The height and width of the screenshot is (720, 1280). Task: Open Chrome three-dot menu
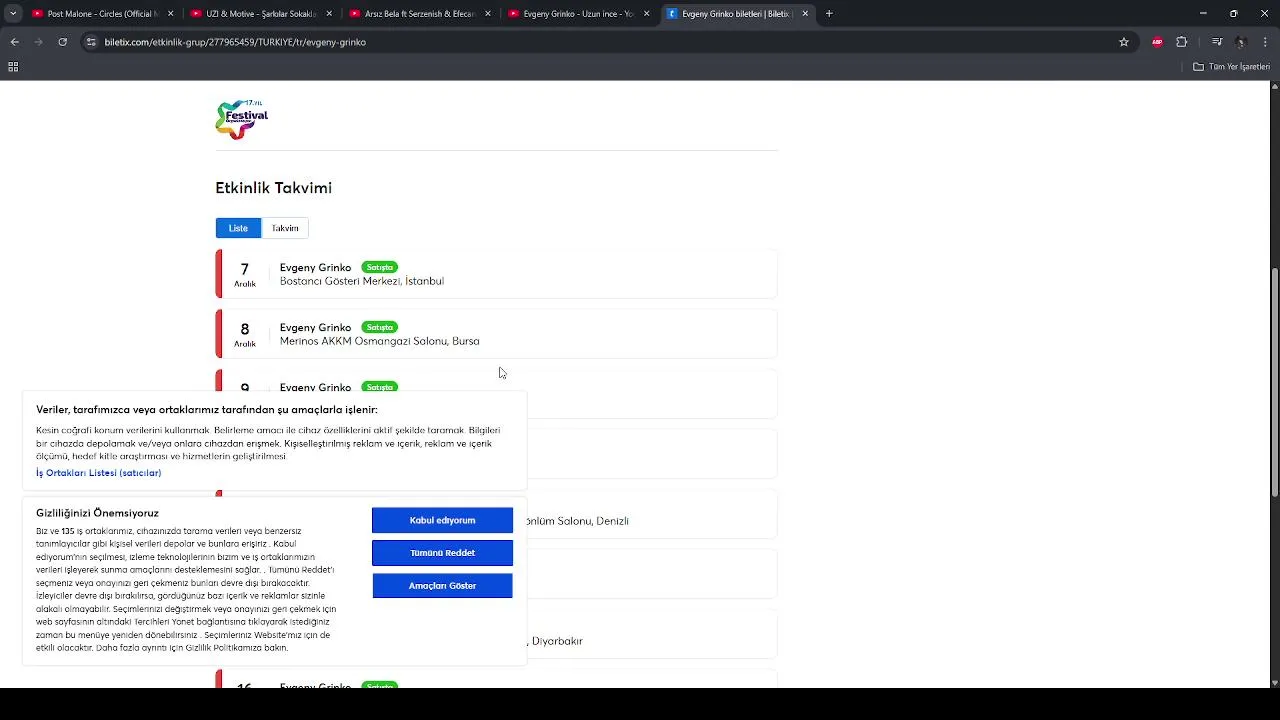[x=1266, y=42]
